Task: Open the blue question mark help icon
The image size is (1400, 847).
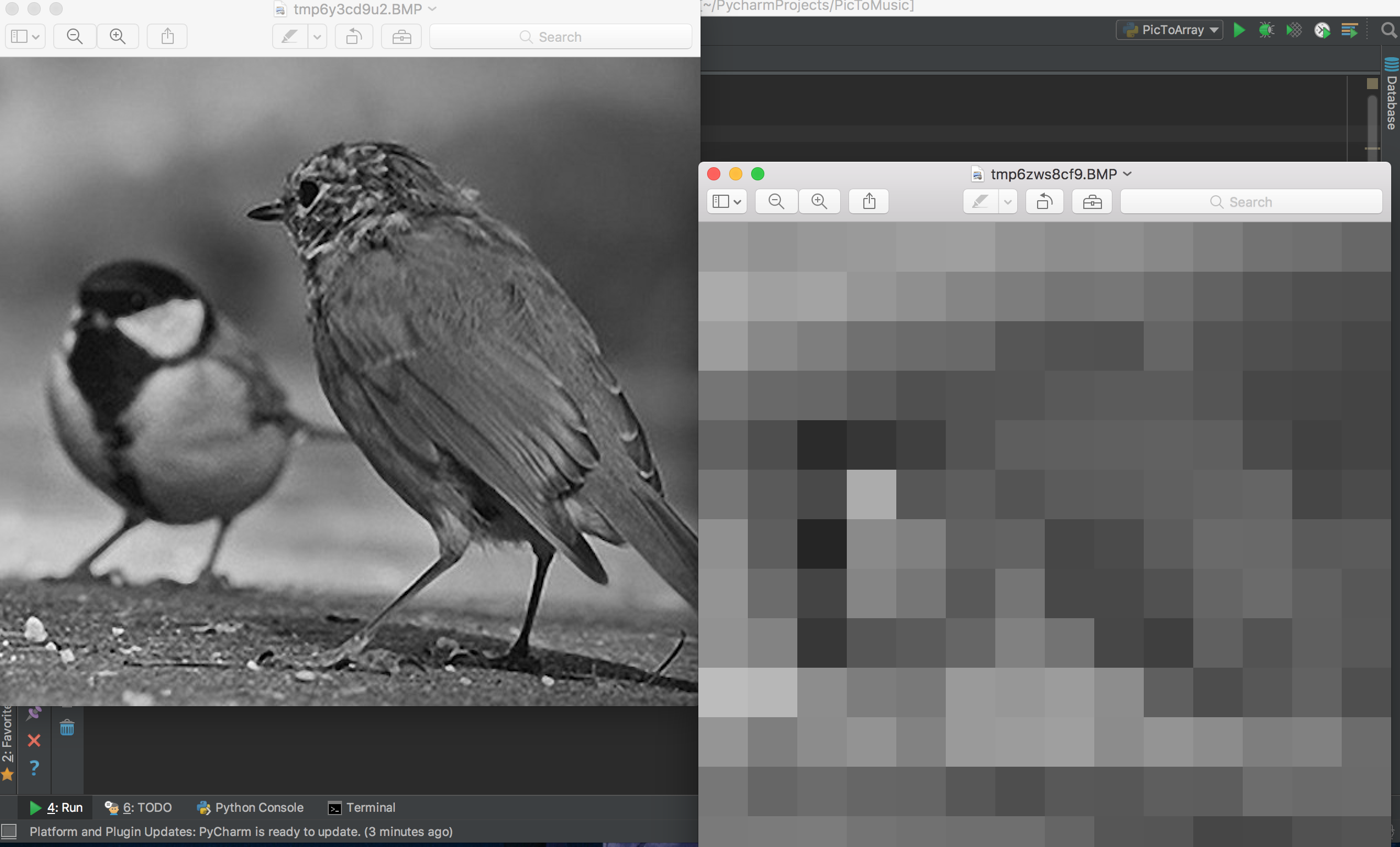Action: click(34, 767)
